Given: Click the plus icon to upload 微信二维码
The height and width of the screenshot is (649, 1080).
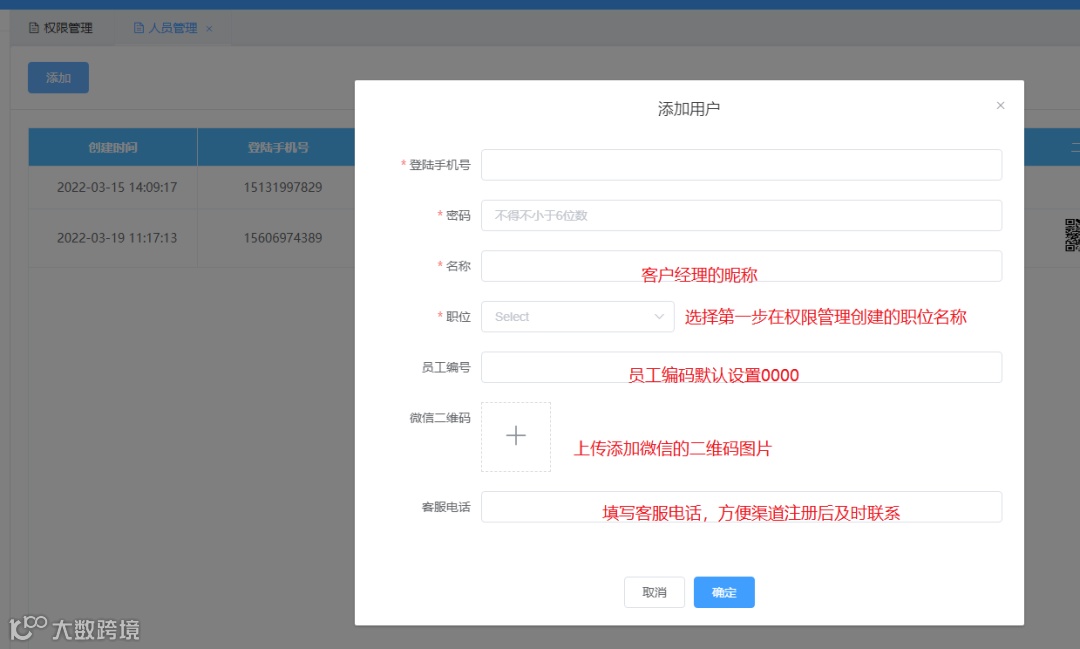Looking at the screenshot, I should 515,436.
